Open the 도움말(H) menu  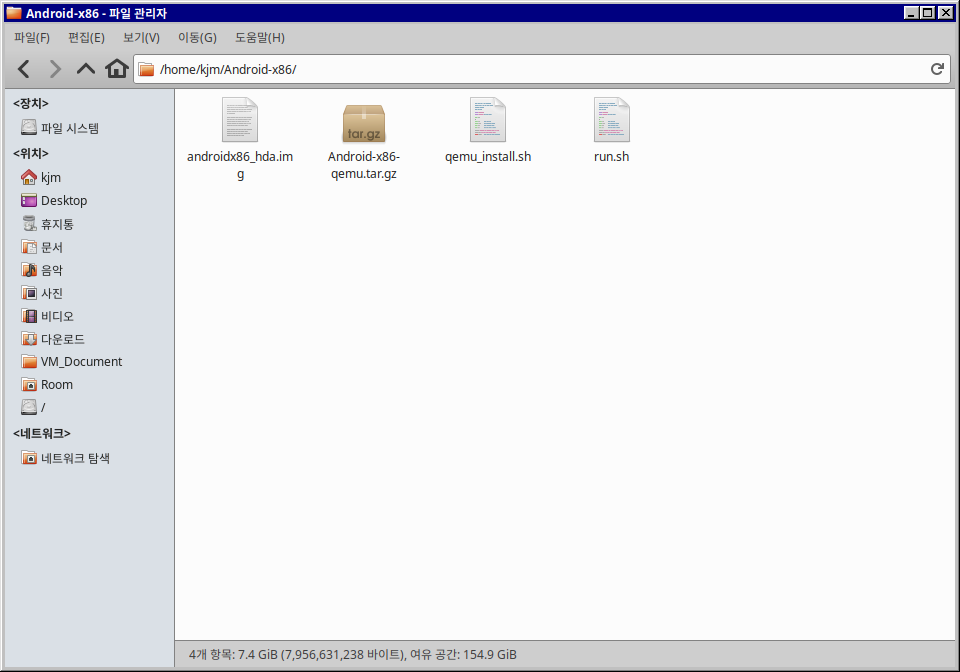pyautogui.click(x=260, y=38)
